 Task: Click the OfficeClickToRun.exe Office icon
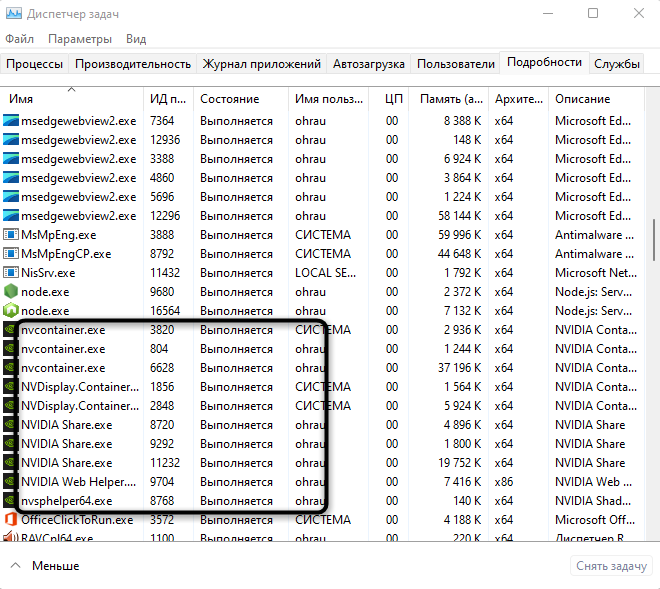tap(11, 519)
